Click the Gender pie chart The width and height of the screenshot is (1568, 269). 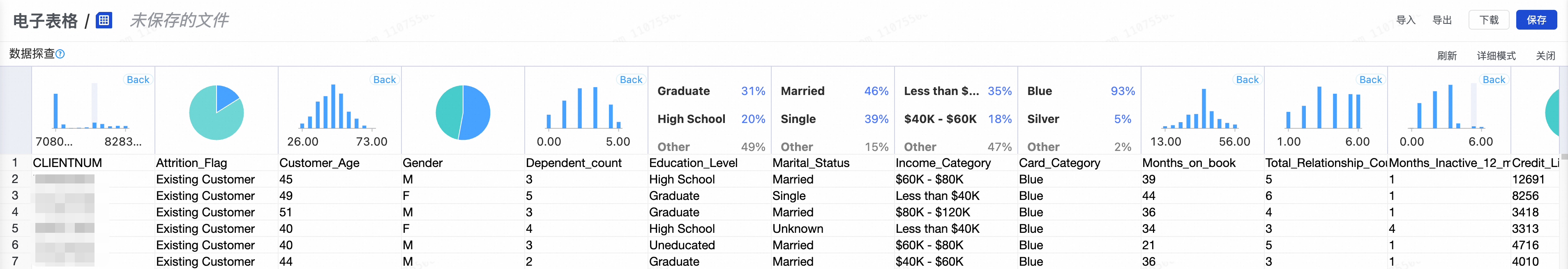tap(463, 112)
